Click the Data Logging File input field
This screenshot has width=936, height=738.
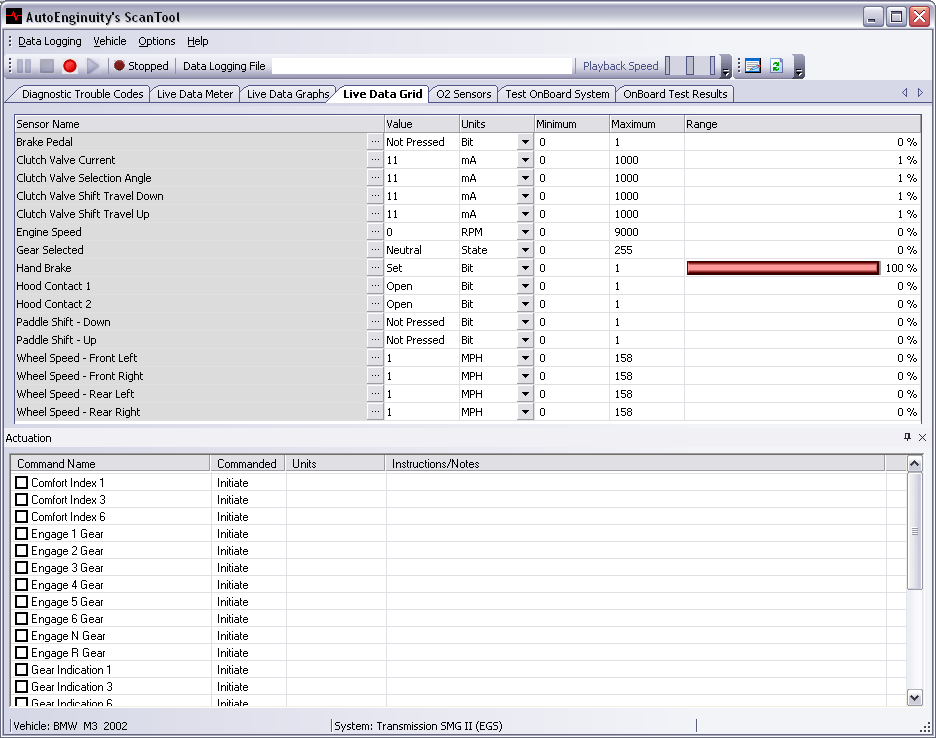tap(421, 66)
